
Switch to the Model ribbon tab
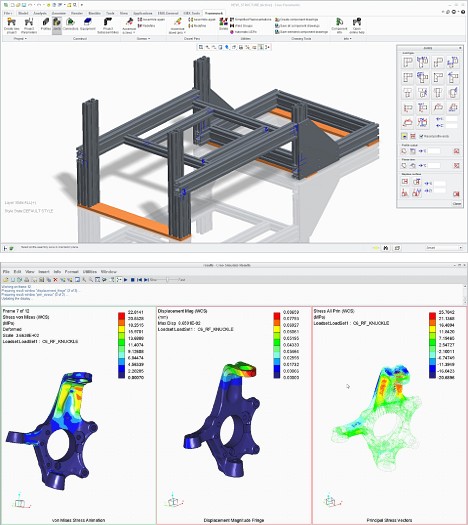click(23, 13)
